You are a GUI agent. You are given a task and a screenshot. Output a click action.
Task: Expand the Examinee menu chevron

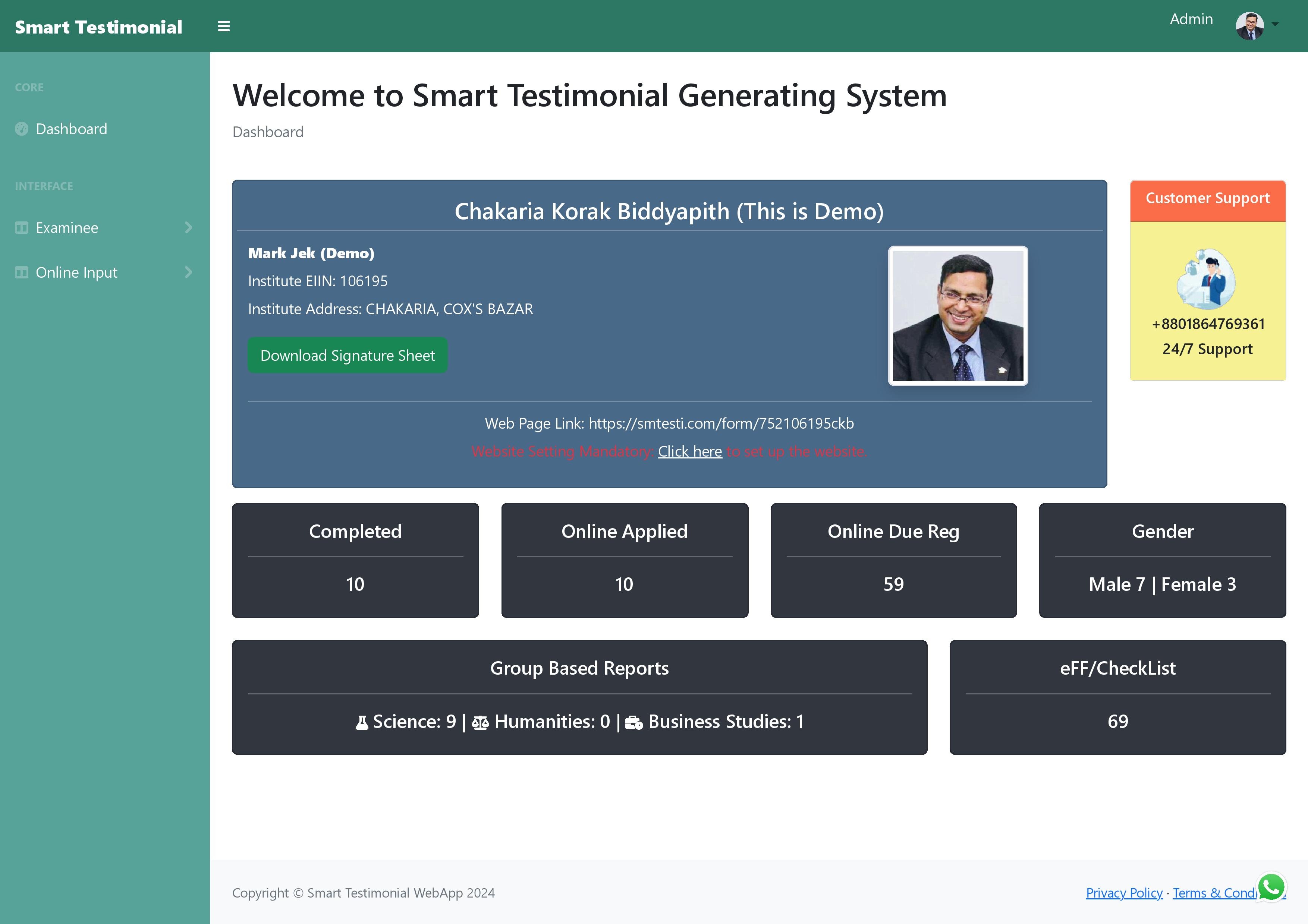click(189, 228)
